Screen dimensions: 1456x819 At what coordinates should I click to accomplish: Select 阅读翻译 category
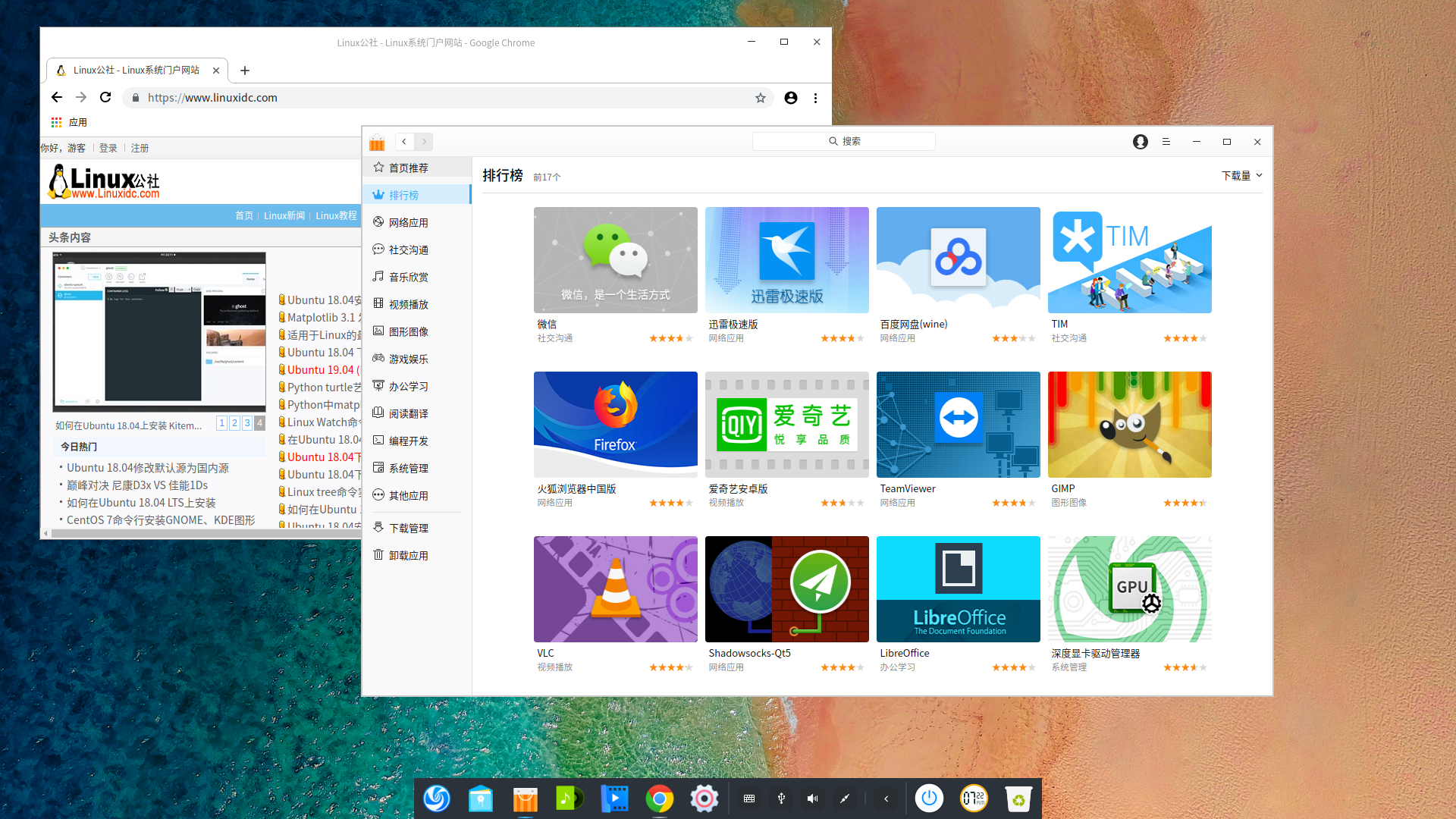416,413
